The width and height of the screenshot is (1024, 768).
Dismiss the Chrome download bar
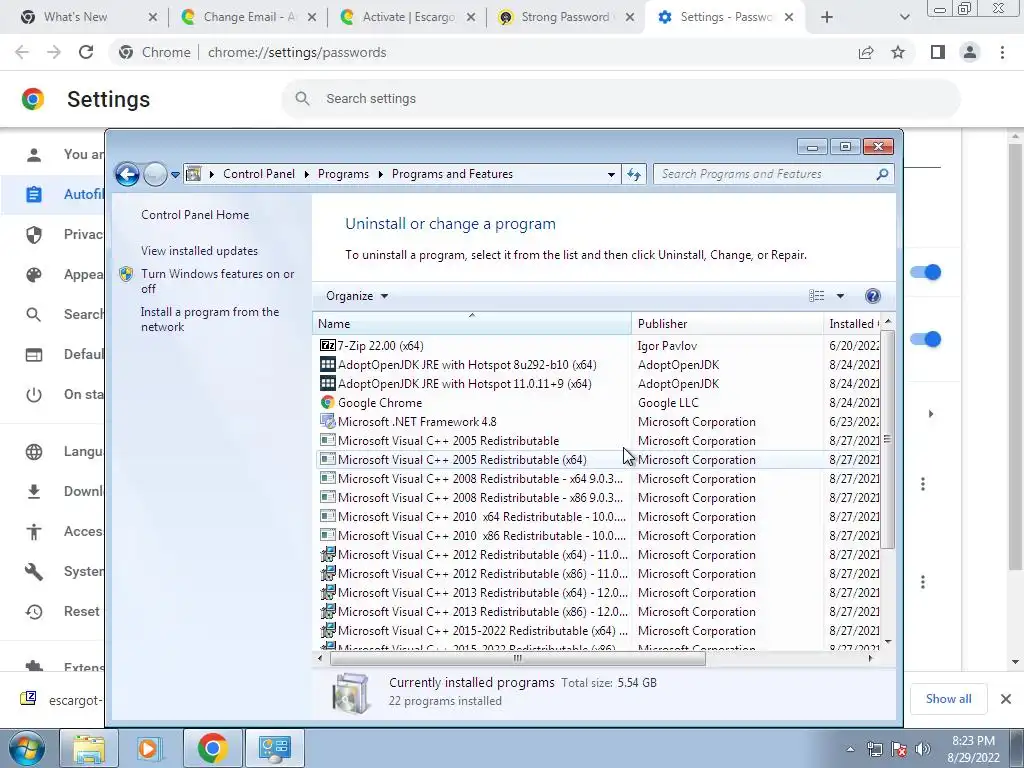pos(1006,699)
